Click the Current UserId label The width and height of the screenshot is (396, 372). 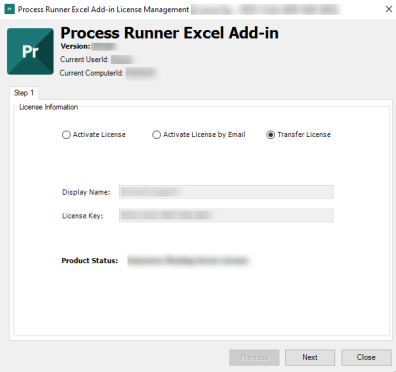pyautogui.click(x=84, y=59)
